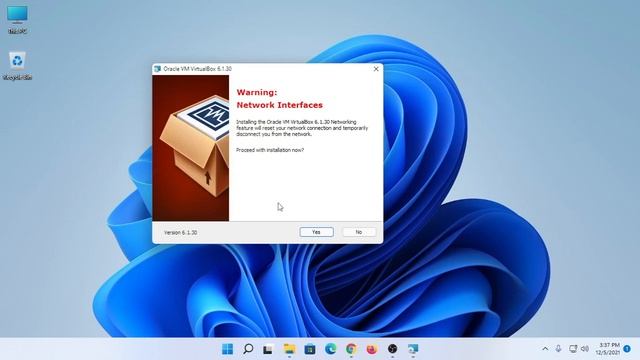This screenshot has width=640, height=360.
Task: Select the Recycle Bin desktop icon
Action: [x=17, y=65]
